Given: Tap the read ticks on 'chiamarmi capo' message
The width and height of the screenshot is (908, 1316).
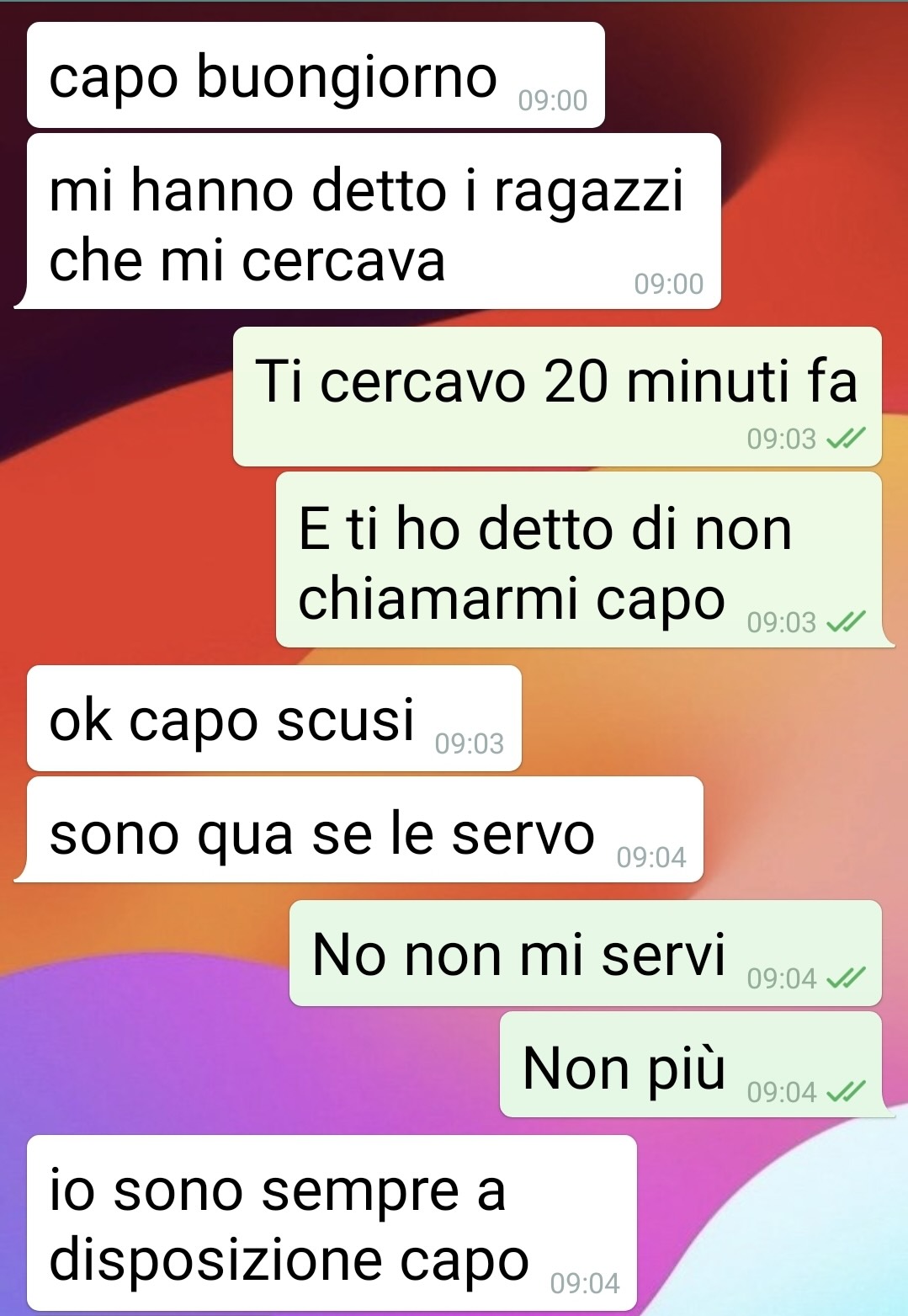Looking at the screenshot, I should (x=846, y=621).
